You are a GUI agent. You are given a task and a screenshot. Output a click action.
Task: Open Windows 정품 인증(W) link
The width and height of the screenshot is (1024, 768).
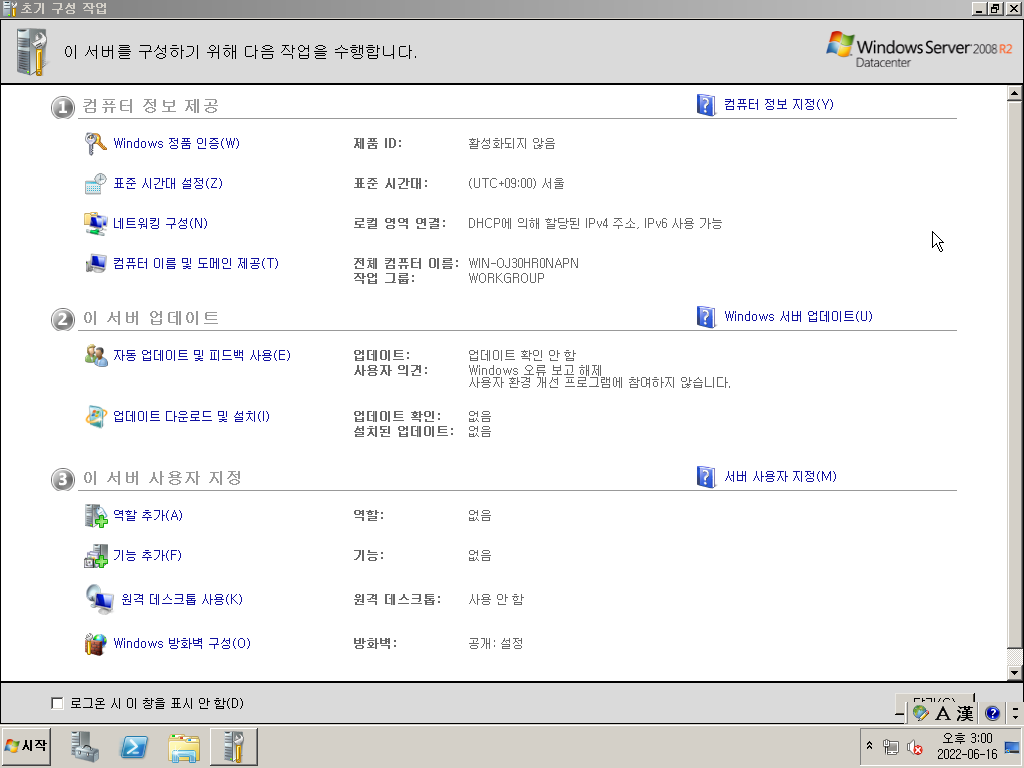click(176, 144)
